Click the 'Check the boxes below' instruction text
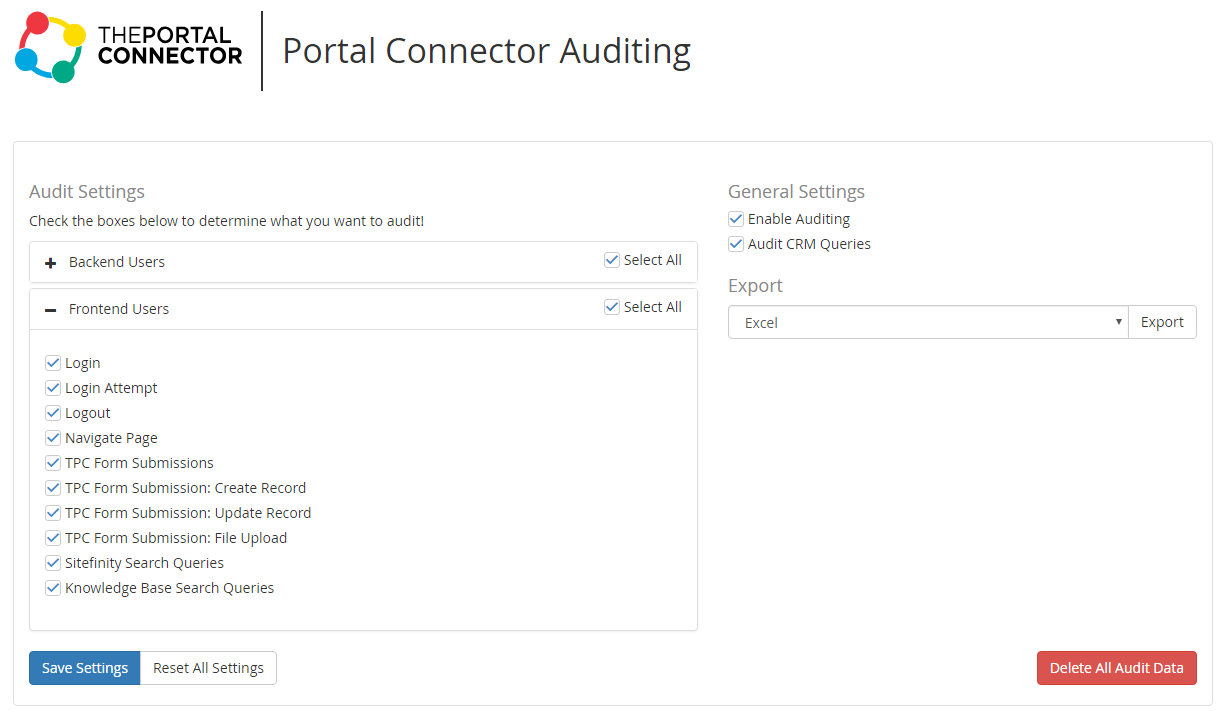 click(x=226, y=221)
